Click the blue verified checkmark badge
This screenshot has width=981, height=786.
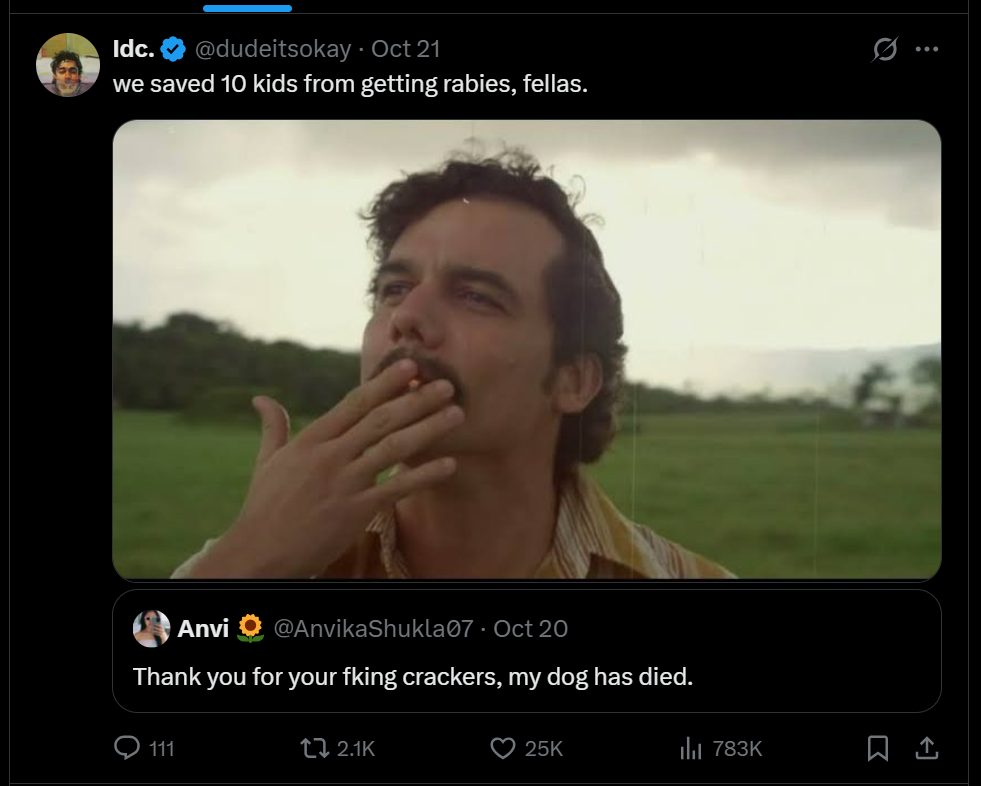tap(173, 48)
